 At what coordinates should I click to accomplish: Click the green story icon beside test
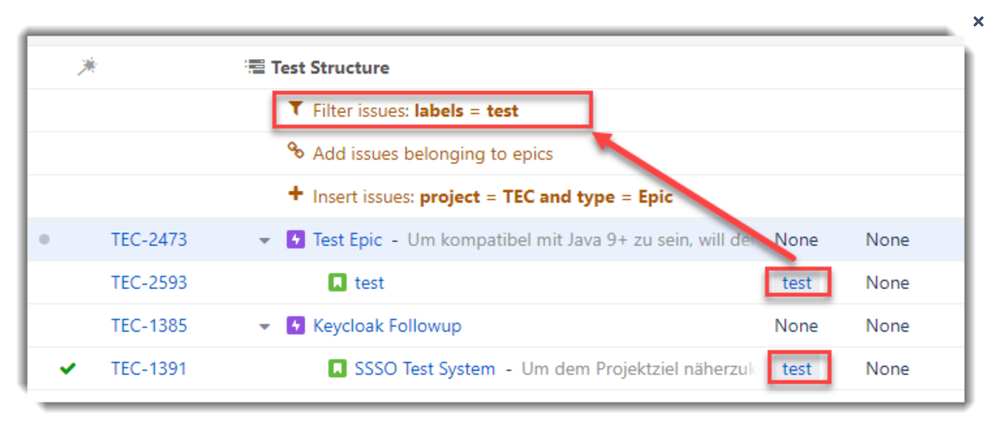337,283
